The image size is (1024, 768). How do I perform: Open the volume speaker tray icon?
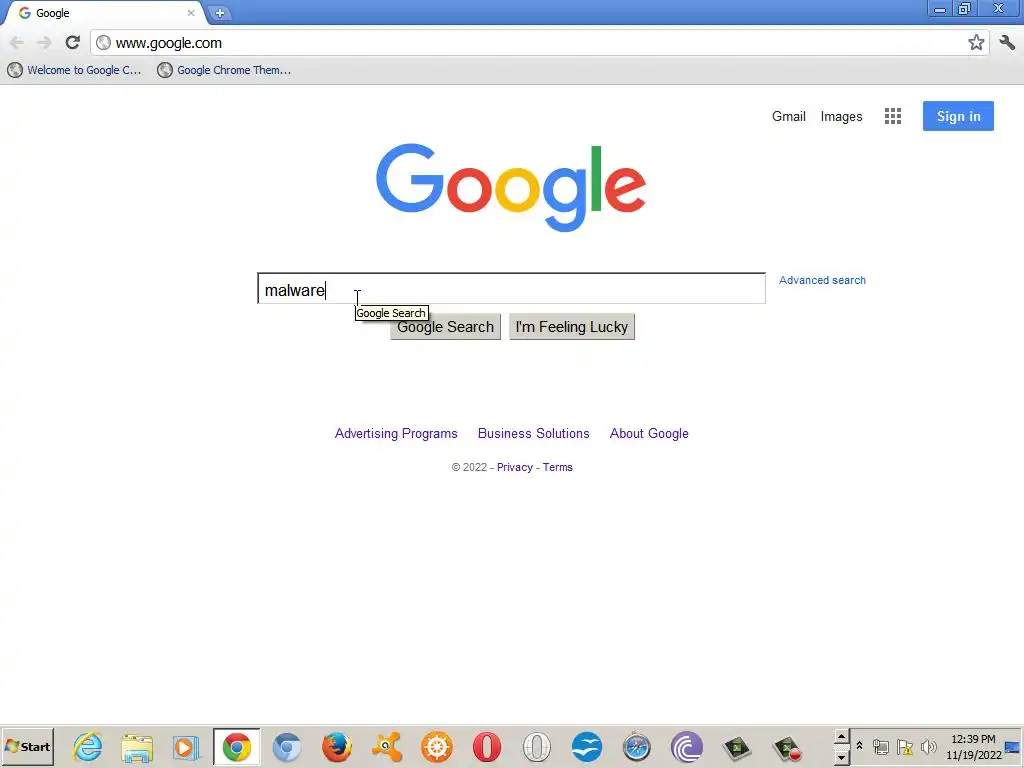tap(928, 746)
